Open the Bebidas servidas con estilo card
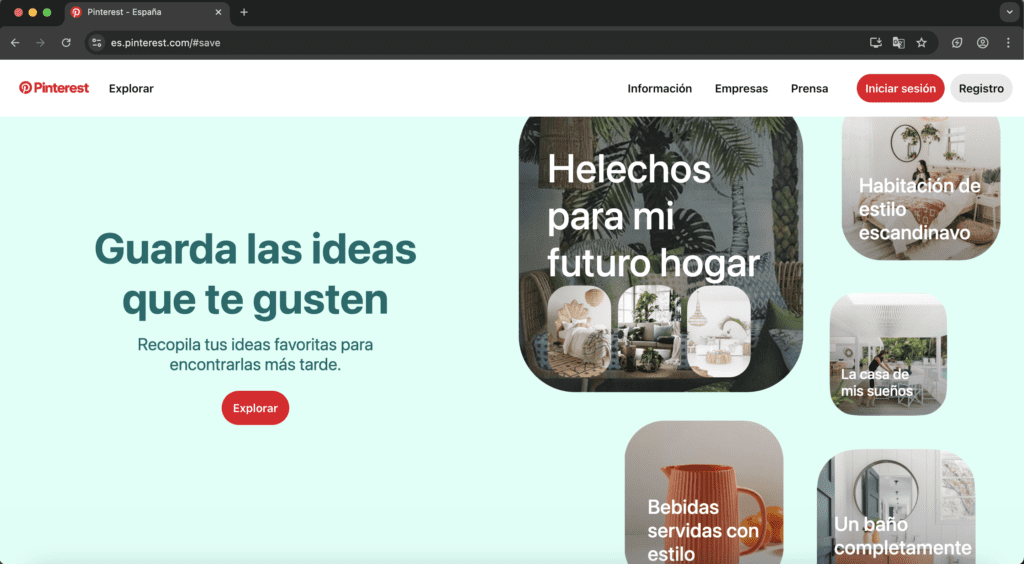The image size is (1024, 564). click(704, 492)
